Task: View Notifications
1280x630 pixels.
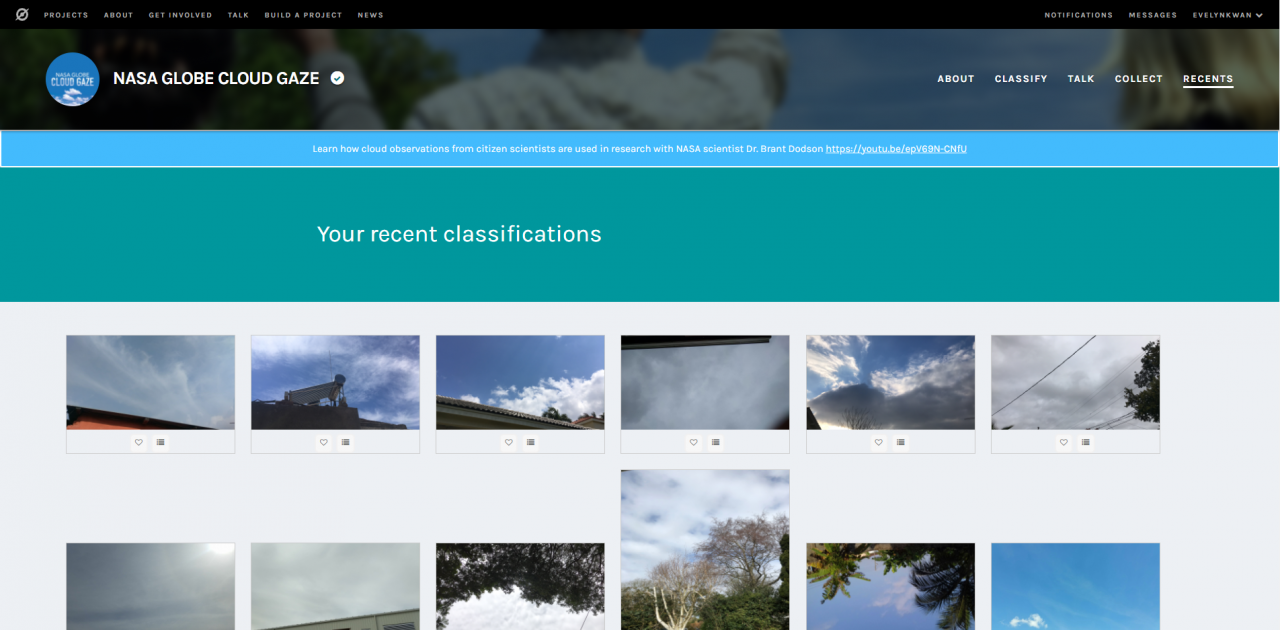Action: pyautogui.click(x=1078, y=15)
